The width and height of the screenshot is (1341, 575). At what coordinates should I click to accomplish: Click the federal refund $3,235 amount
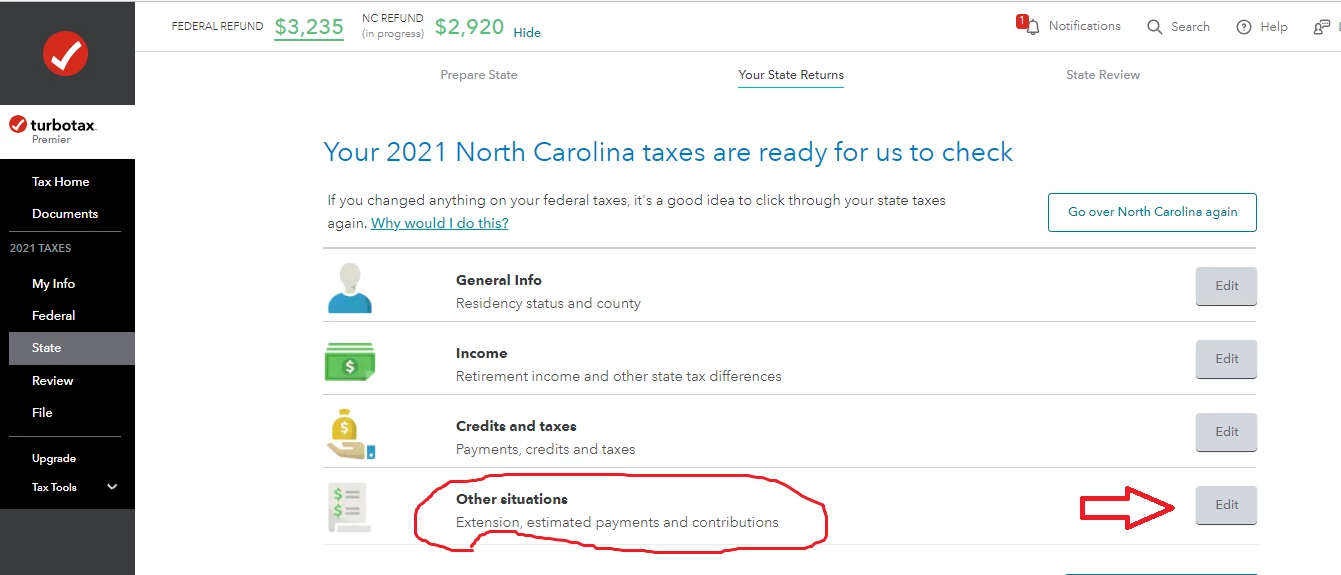[x=309, y=27]
